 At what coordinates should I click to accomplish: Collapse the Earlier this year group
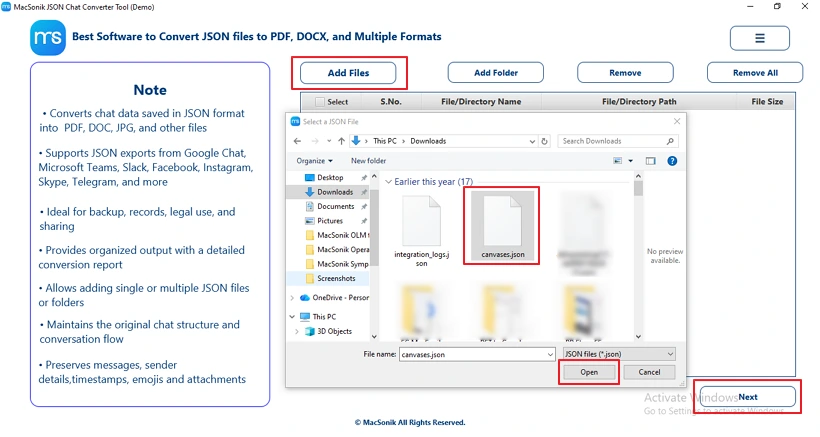tap(388, 182)
